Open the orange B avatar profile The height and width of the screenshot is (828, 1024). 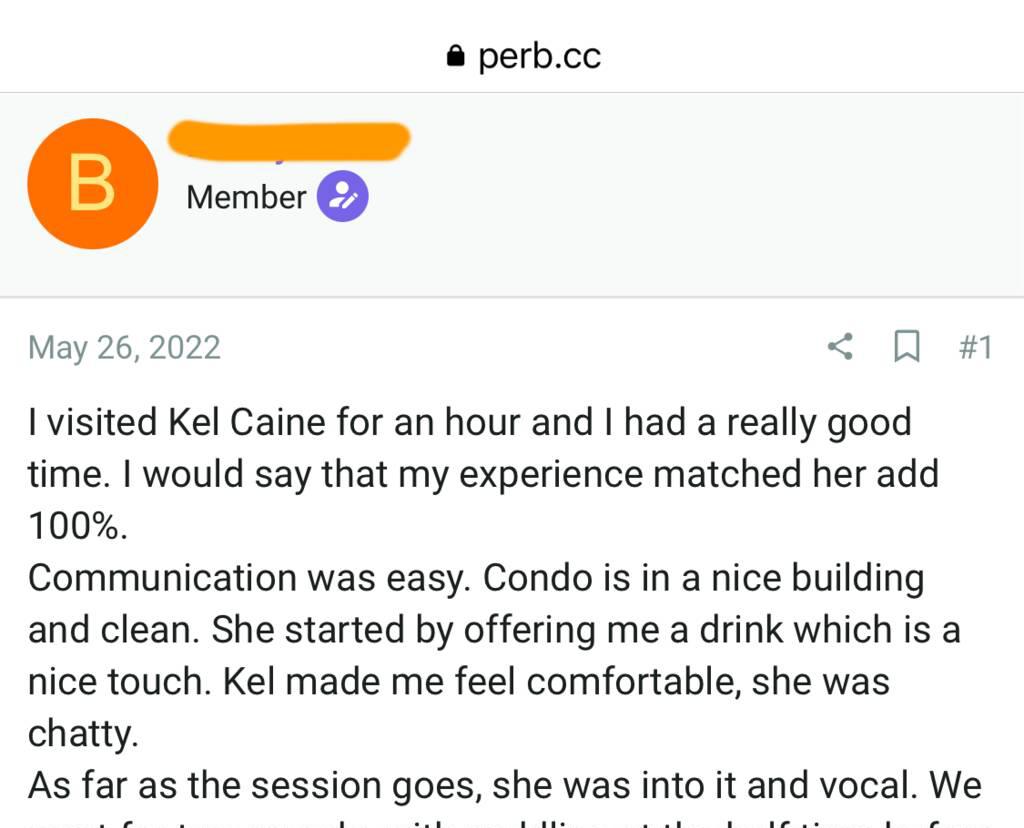[x=93, y=183]
